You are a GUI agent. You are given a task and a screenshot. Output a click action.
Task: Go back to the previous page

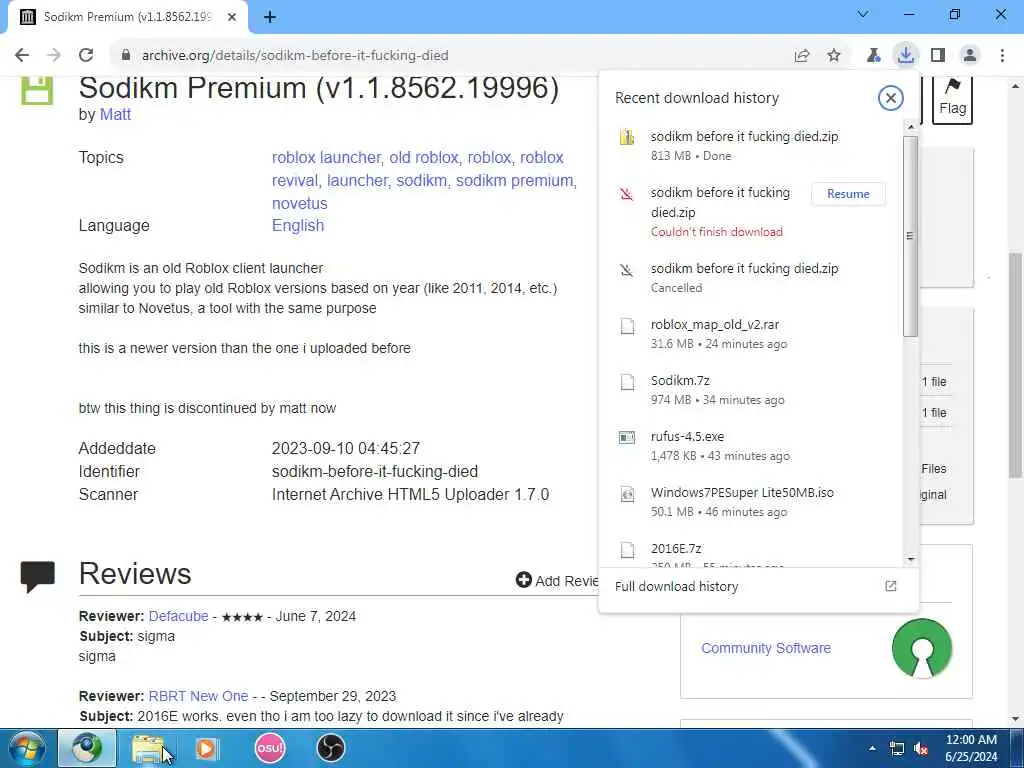click(x=22, y=56)
